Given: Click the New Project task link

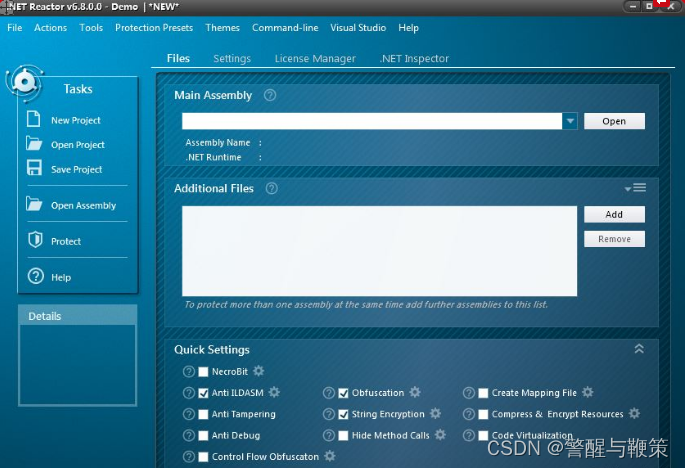Looking at the screenshot, I should click(76, 120).
